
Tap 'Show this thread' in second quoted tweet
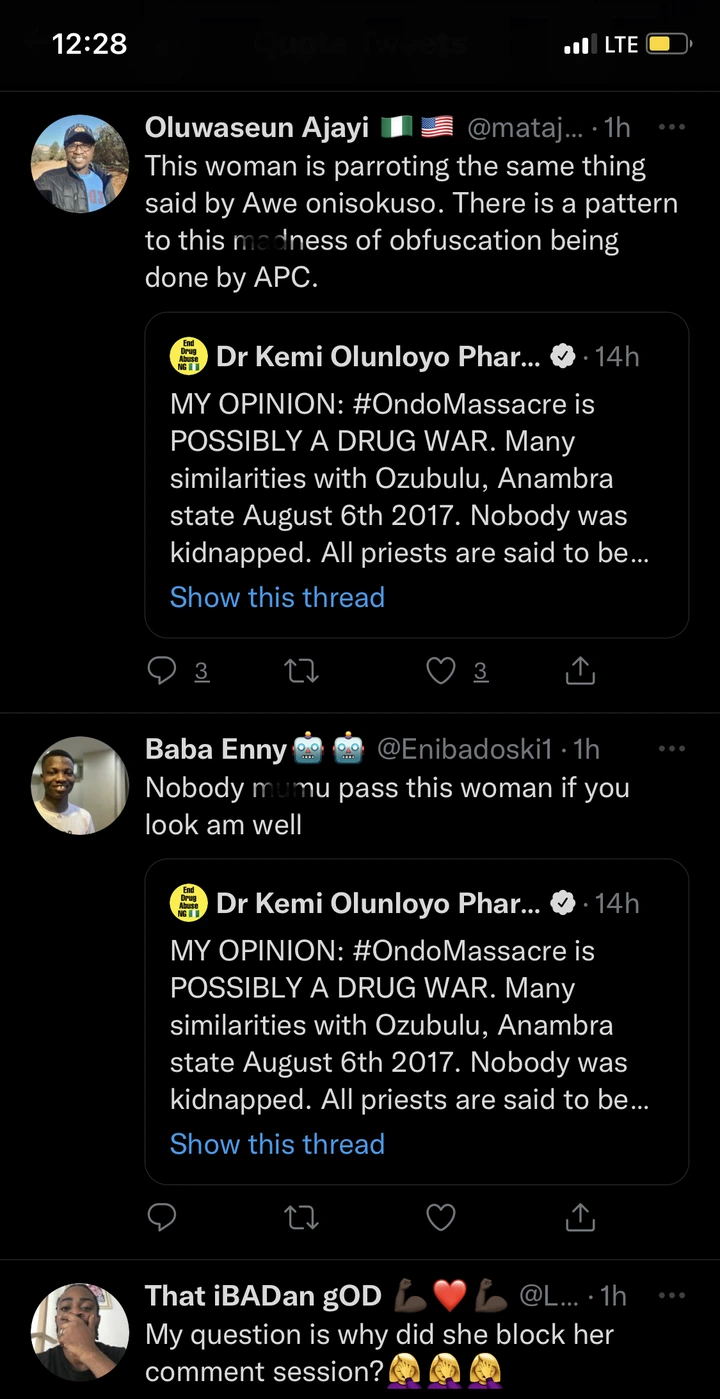(x=277, y=1143)
